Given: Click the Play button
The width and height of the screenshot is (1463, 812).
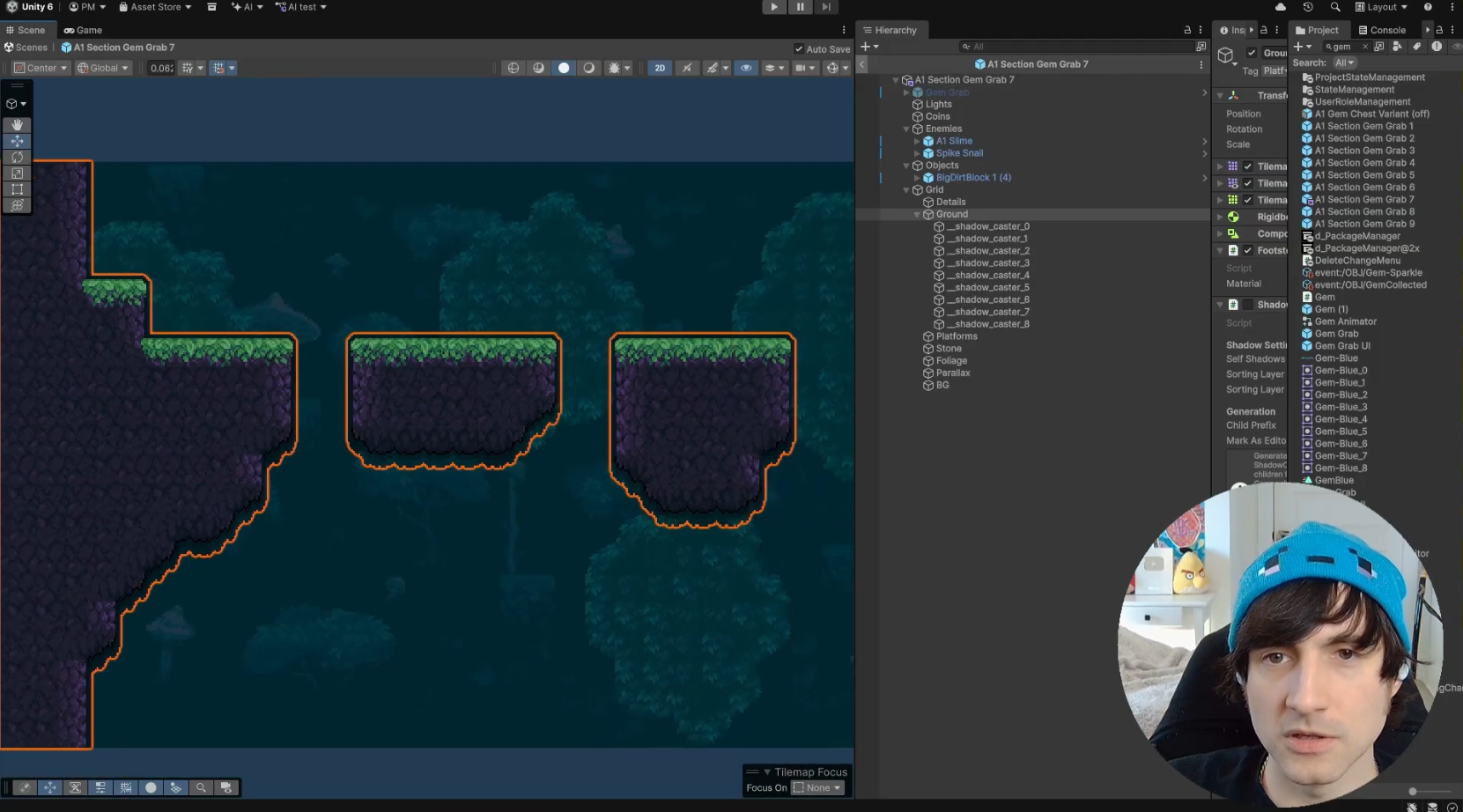Looking at the screenshot, I should (x=773, y=7).
